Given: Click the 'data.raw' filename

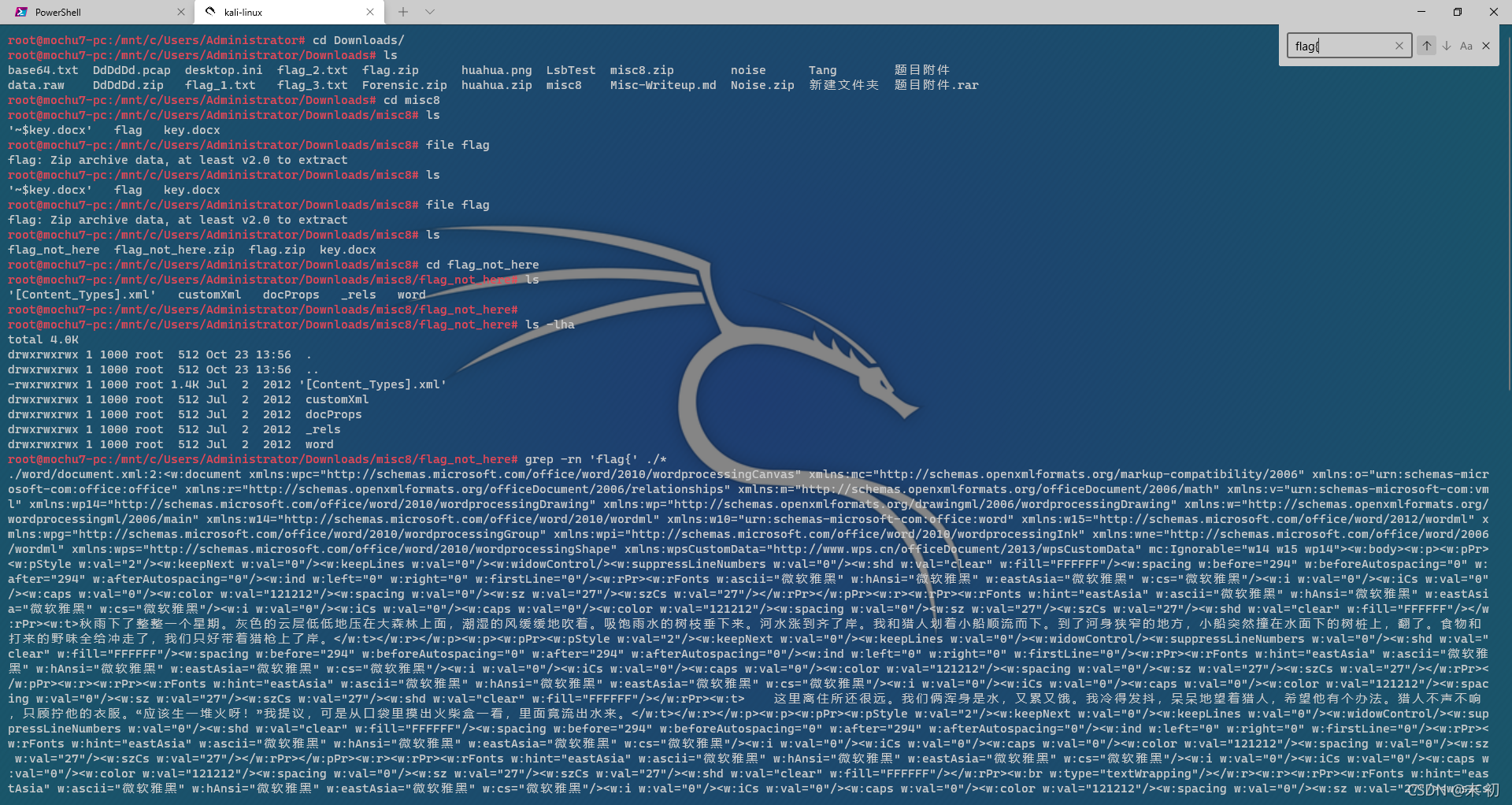Looking at the screenshot, I should (x=36, y=85).
